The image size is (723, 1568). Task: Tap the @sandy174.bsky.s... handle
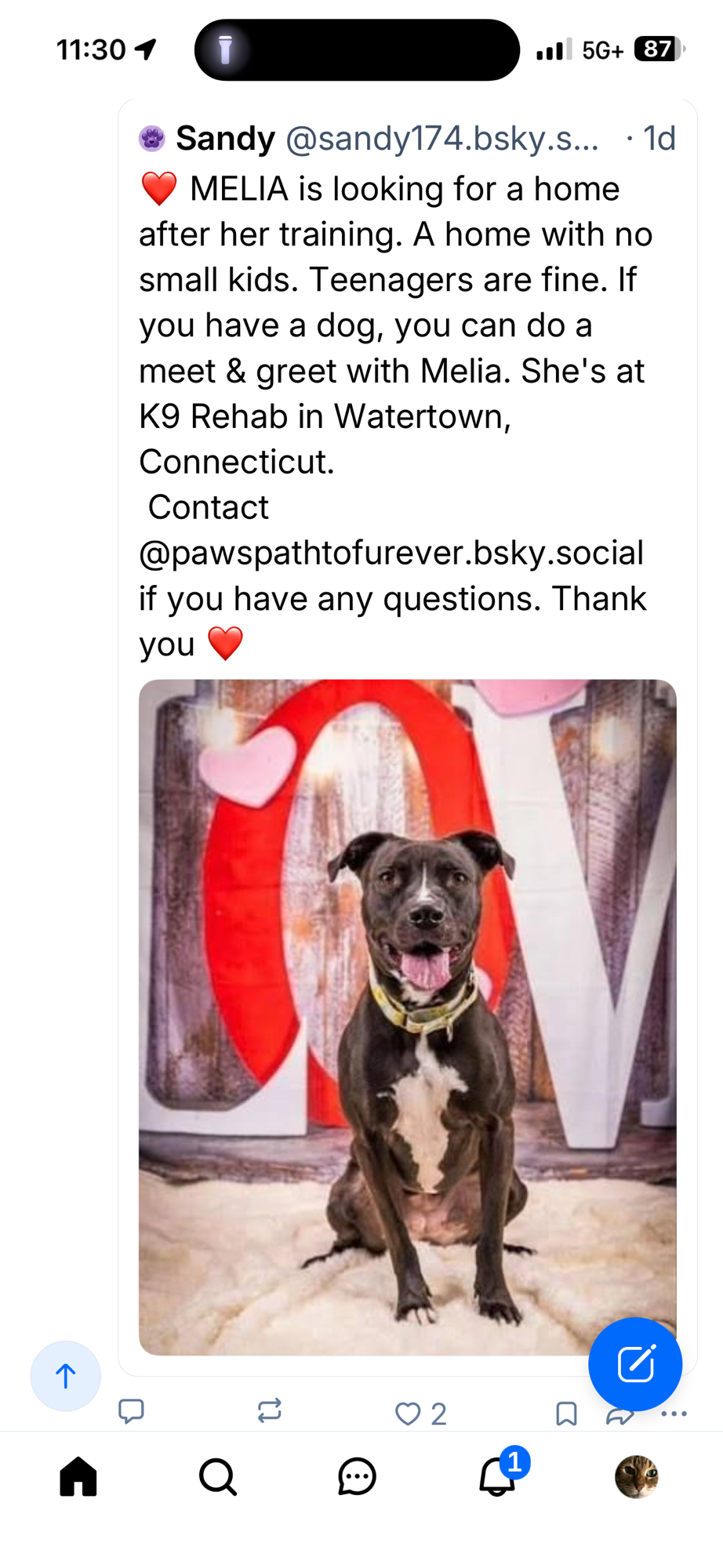pos(442,139)
